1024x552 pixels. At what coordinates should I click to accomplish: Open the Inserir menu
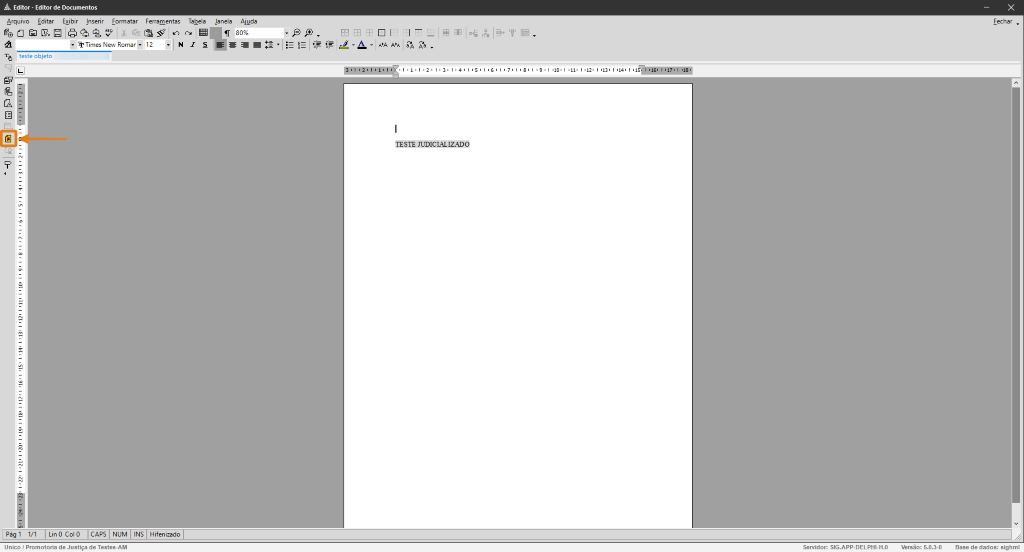(x=95, y=22)
